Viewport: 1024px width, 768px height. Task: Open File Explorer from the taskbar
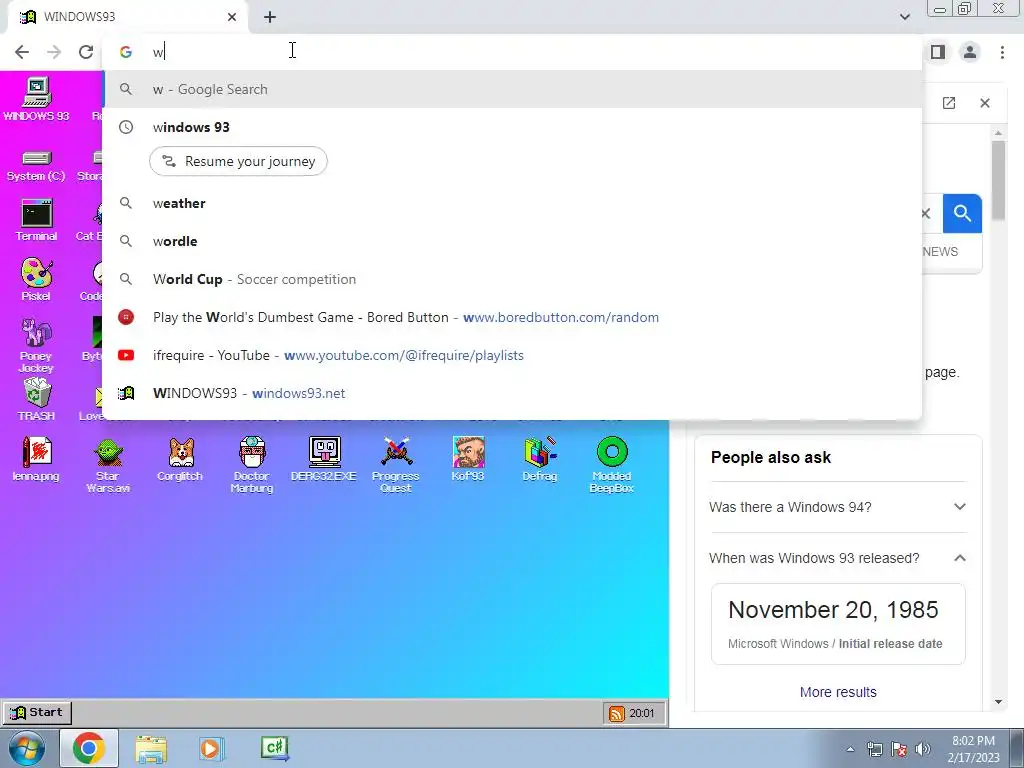coord(151,748)
